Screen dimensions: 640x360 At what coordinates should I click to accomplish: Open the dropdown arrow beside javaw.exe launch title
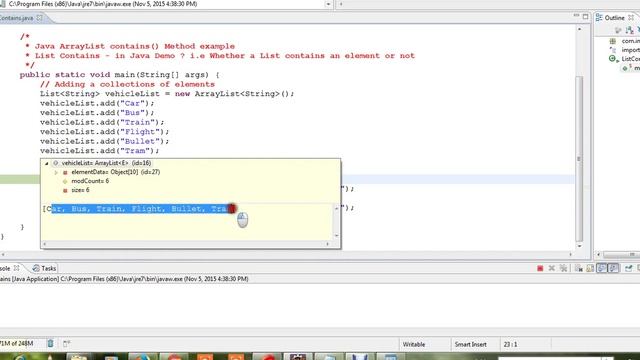coord(328,4)
